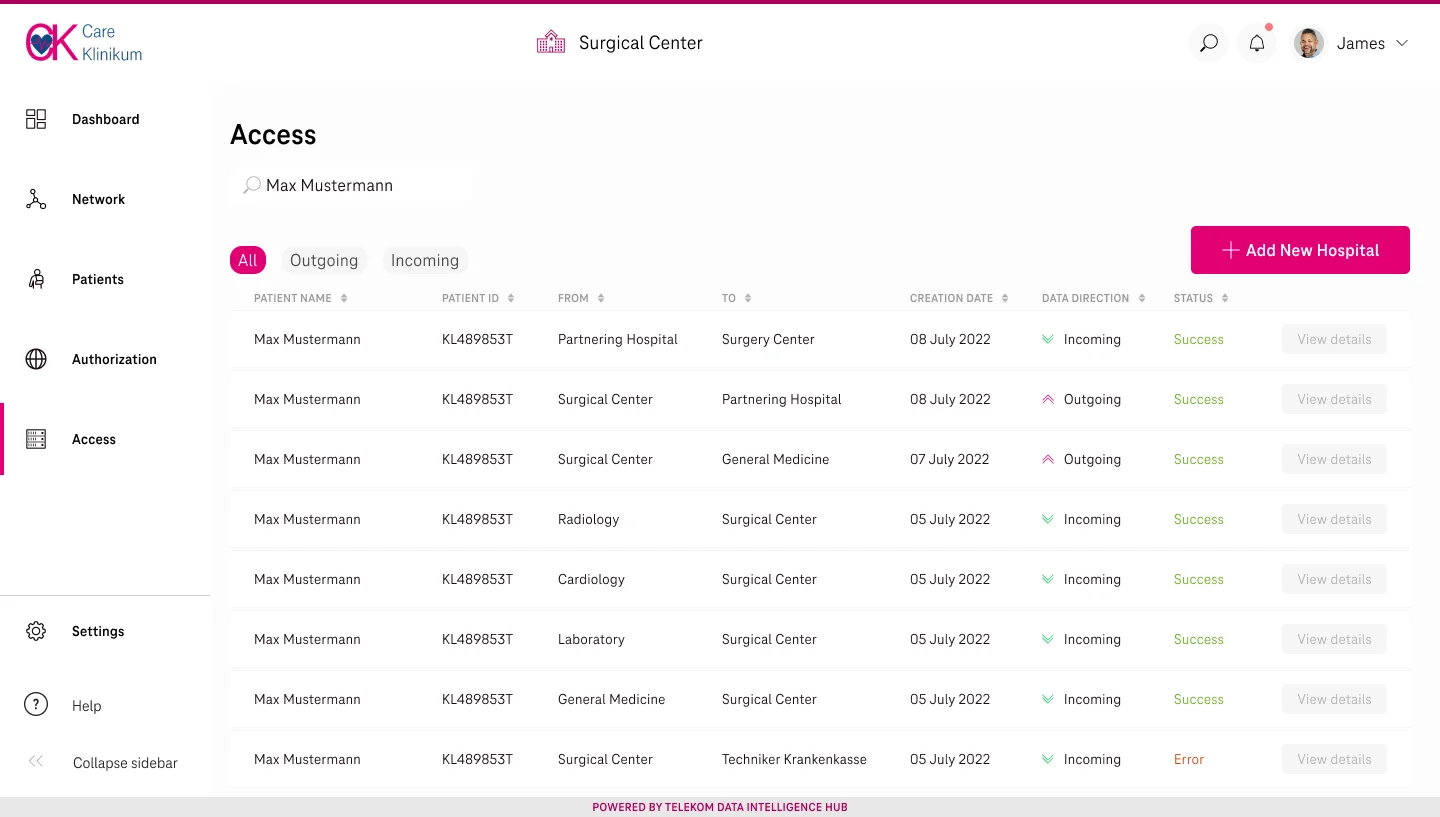This screenshot has width=1440, height=817.
Task: Open the James user account dropdown
Action: tap(1352, 43)
